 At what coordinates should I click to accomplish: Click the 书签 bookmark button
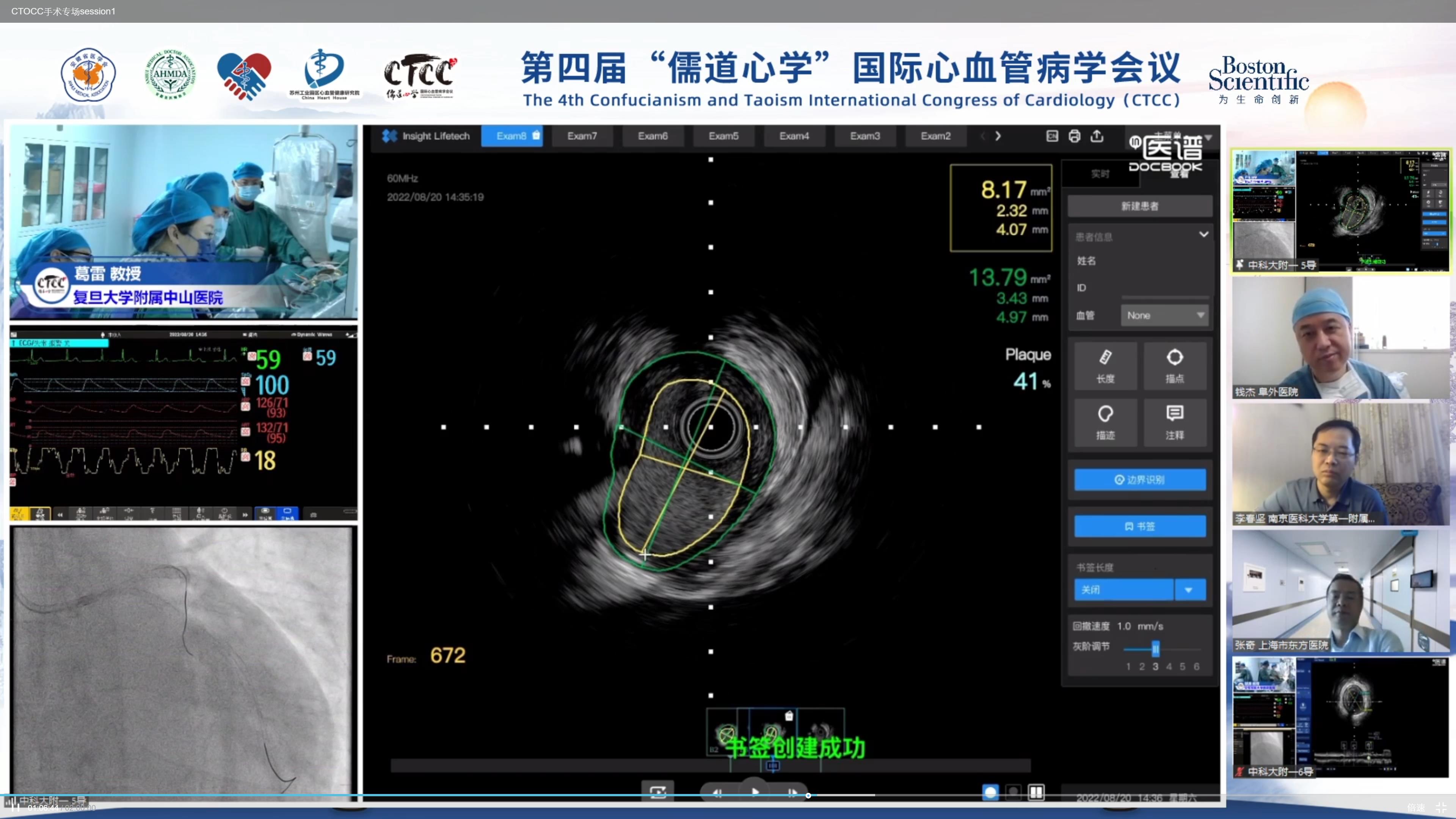[x=1139, y=526]
